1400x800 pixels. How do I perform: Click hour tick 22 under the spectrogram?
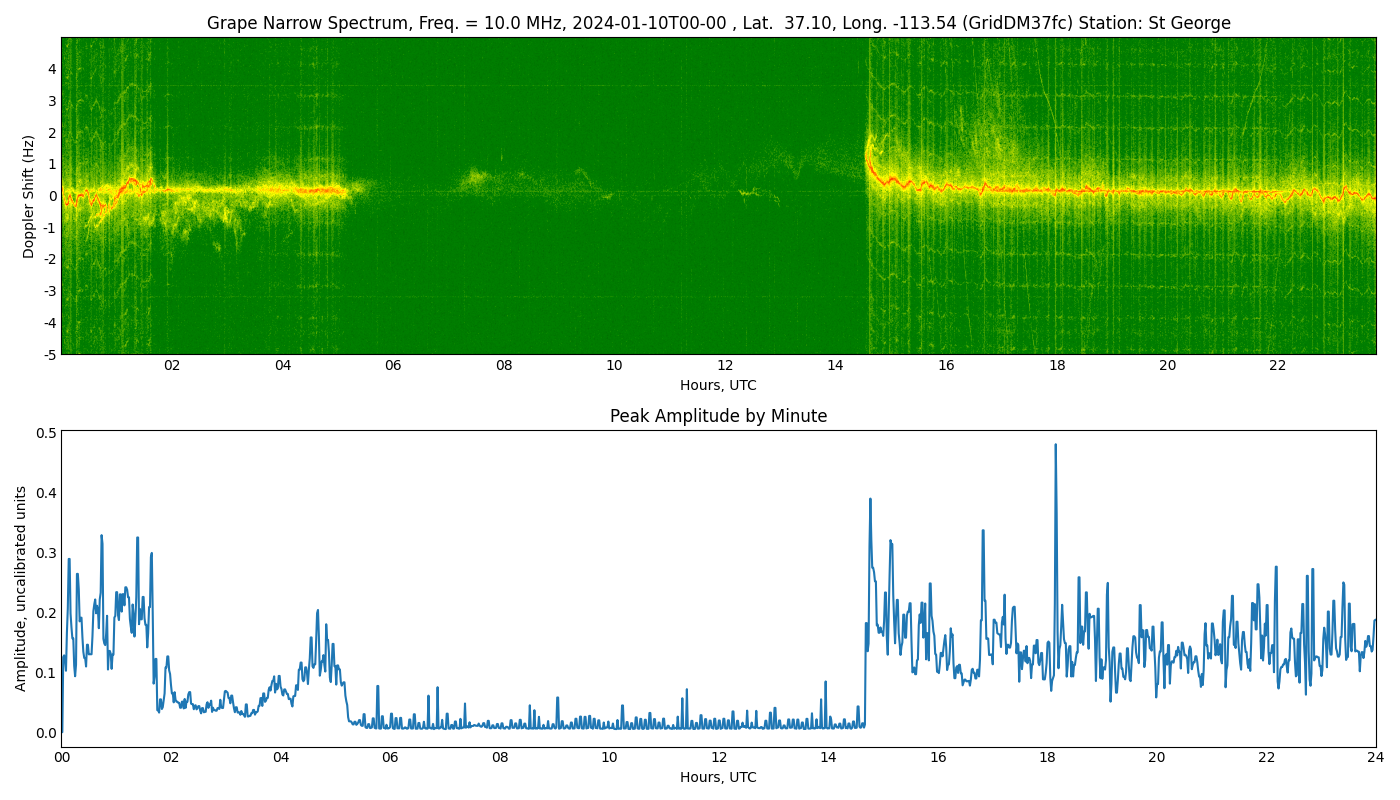(1278, 366)
